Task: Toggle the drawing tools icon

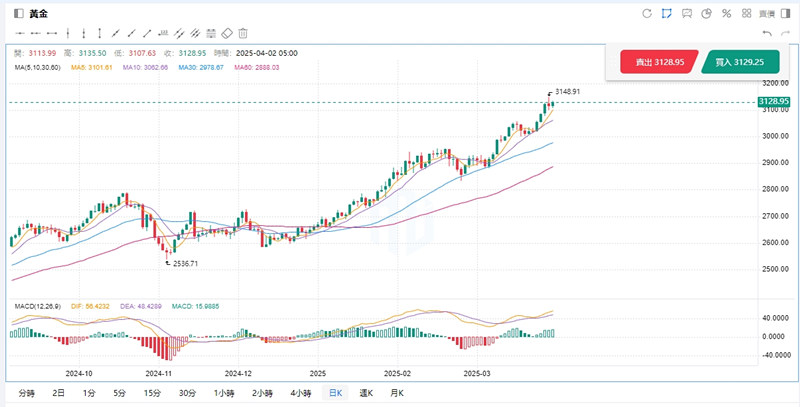Action: 666,13
